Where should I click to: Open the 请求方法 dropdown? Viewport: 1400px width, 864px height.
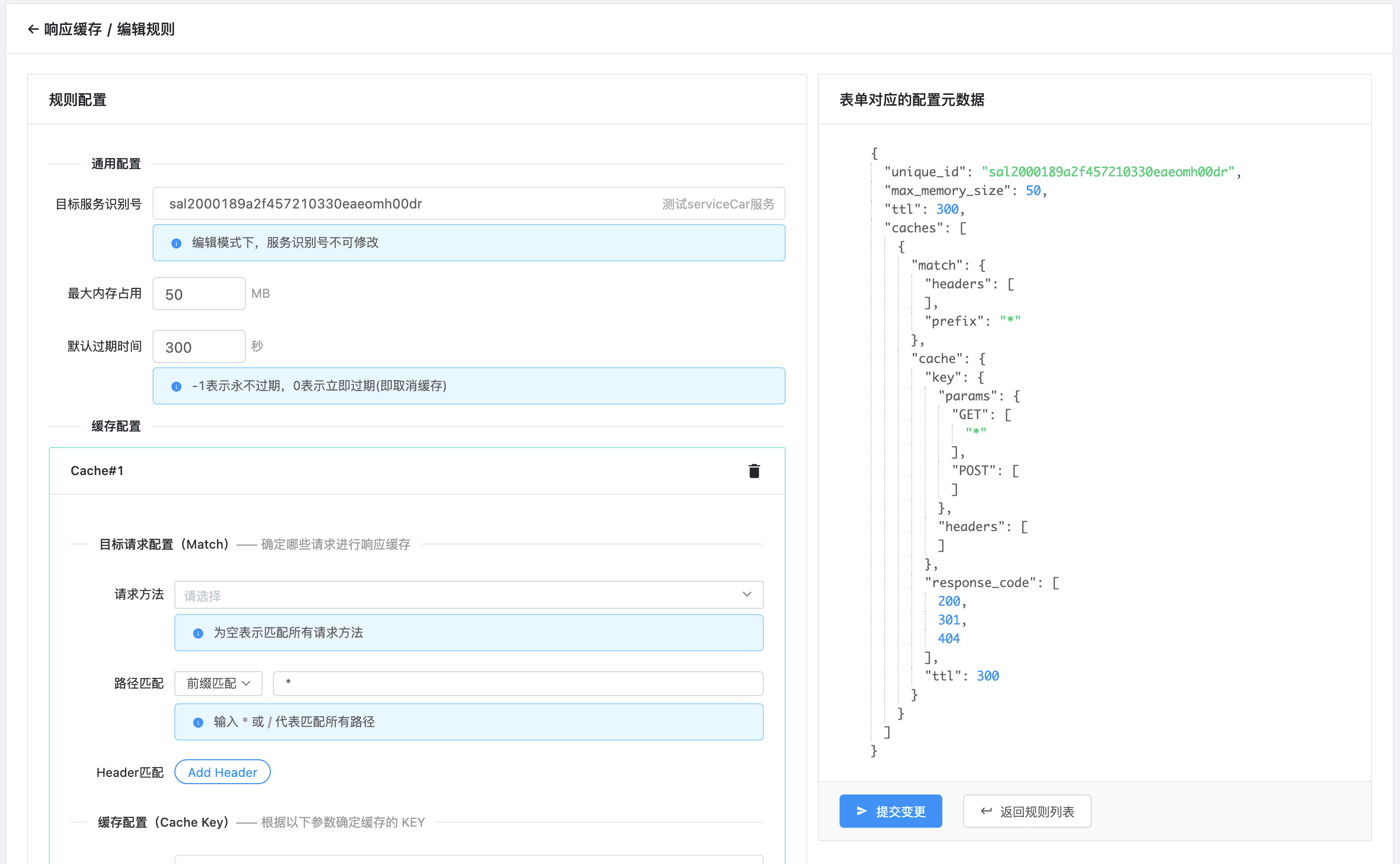pos(468,595)
